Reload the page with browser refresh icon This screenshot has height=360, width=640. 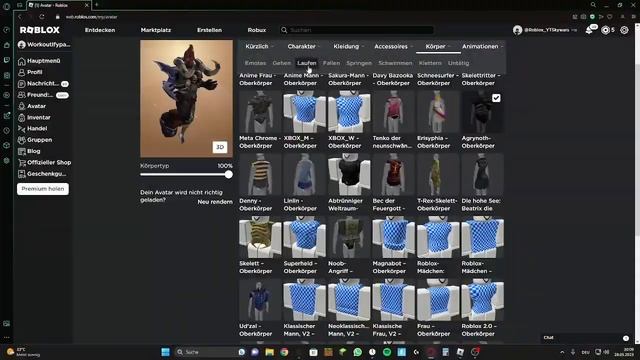[42, 17]
